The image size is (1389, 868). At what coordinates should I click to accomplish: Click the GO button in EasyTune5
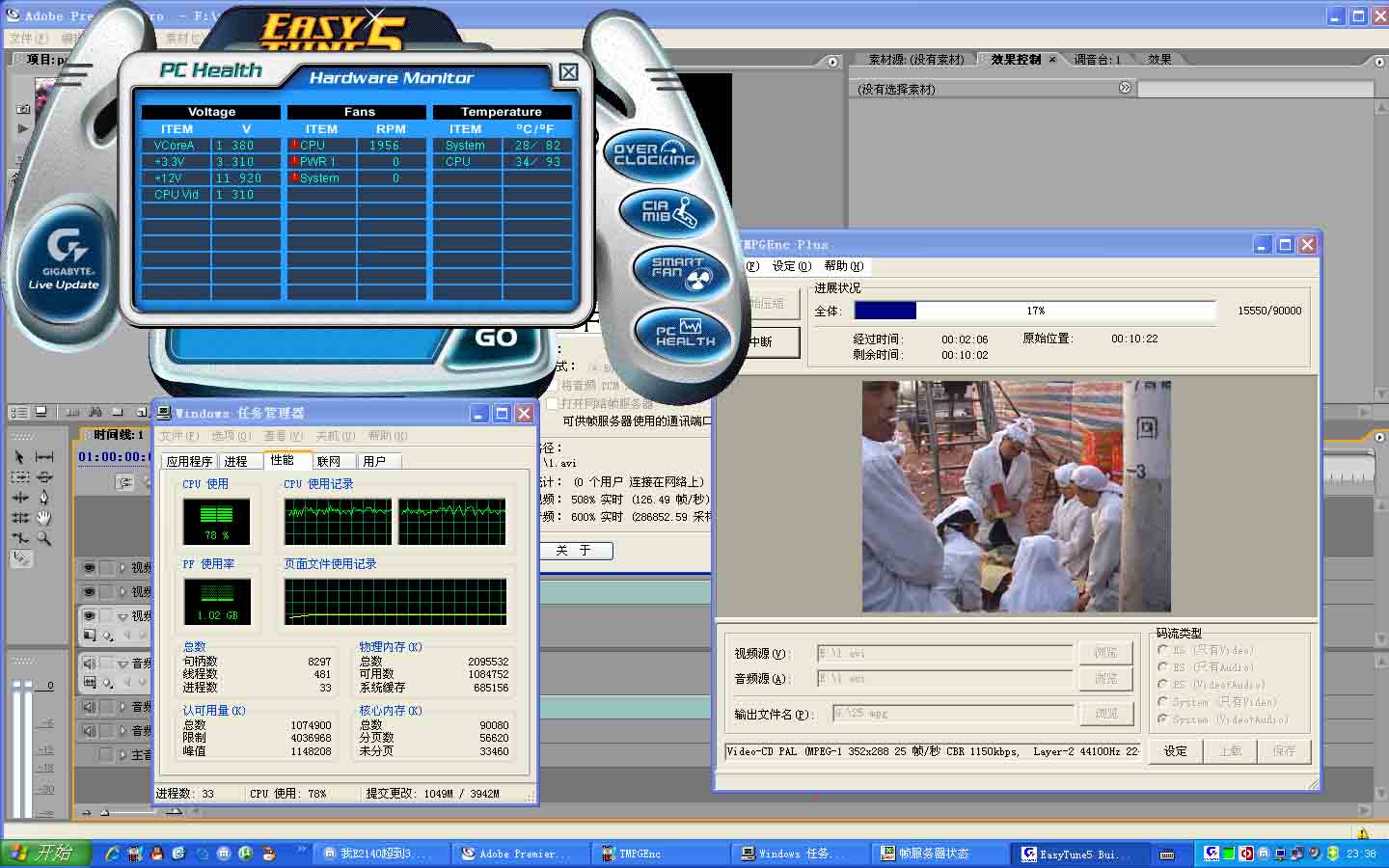click(x=496, y=338)
